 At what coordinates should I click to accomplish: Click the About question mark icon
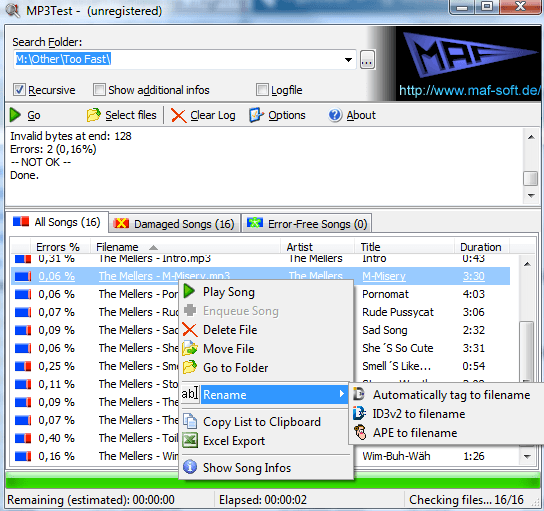click(x=335, y=115)
